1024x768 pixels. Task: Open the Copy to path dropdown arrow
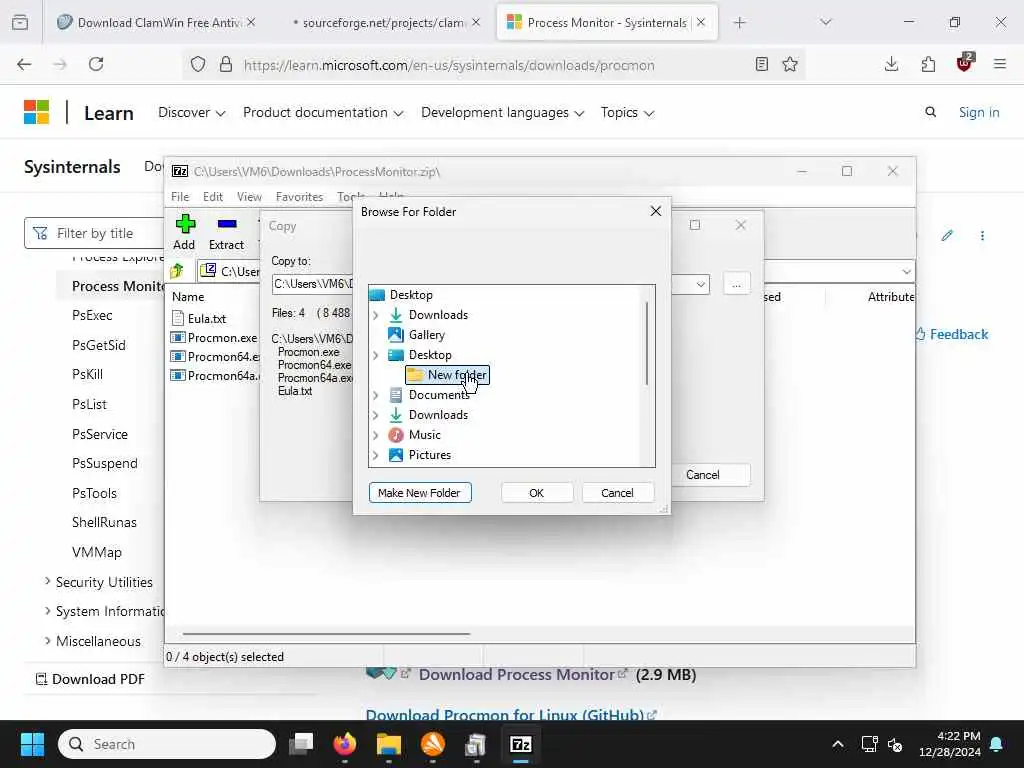click(701, 284)
